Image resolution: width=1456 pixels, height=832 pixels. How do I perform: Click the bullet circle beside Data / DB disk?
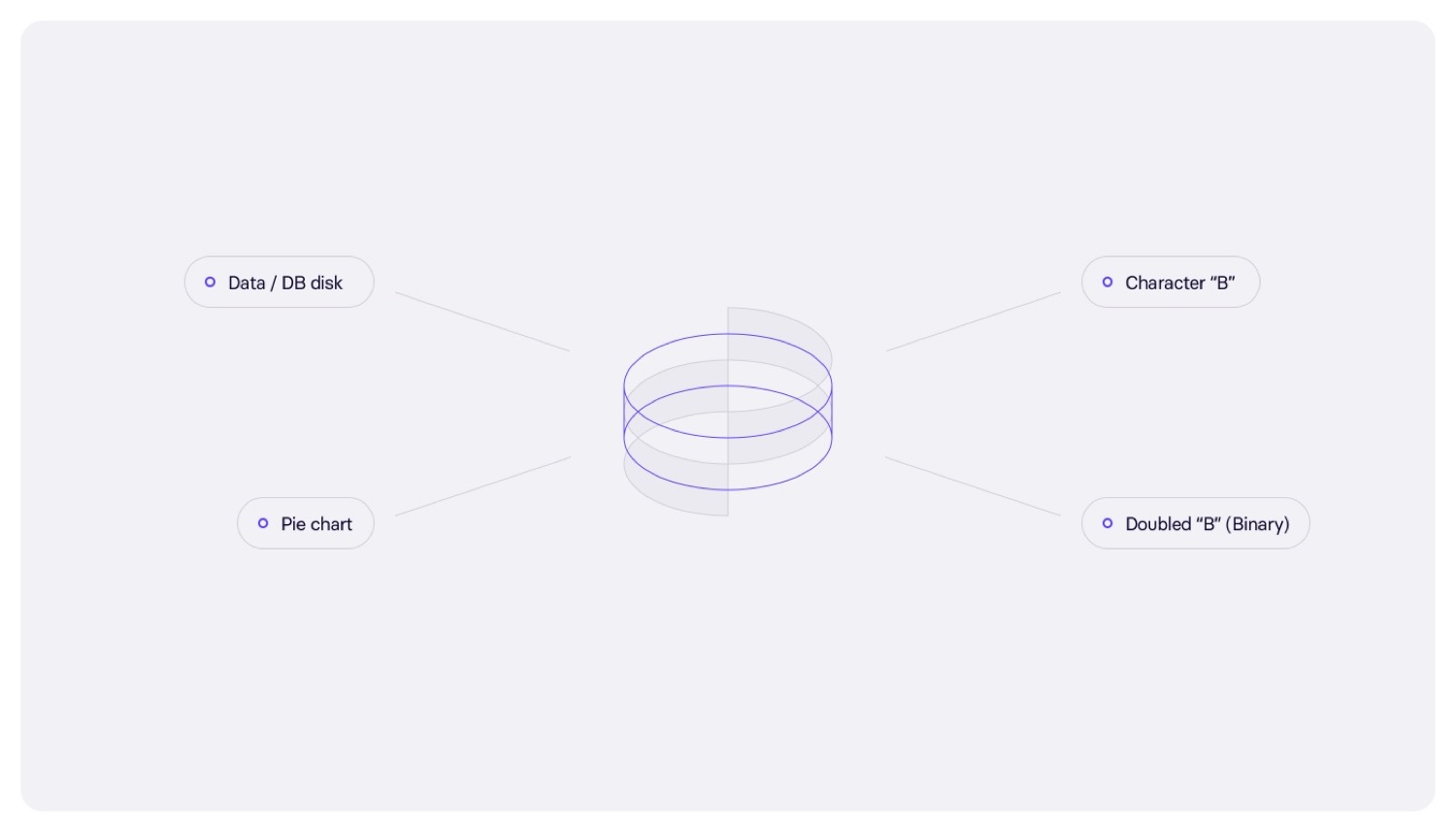(210, 283)
